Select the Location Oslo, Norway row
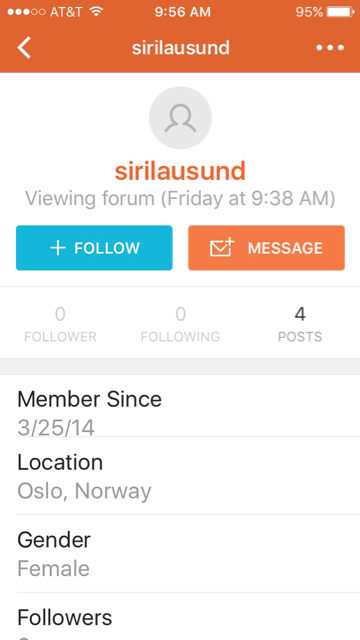Screen dimensions: 360x640 [x=180, y=476]
